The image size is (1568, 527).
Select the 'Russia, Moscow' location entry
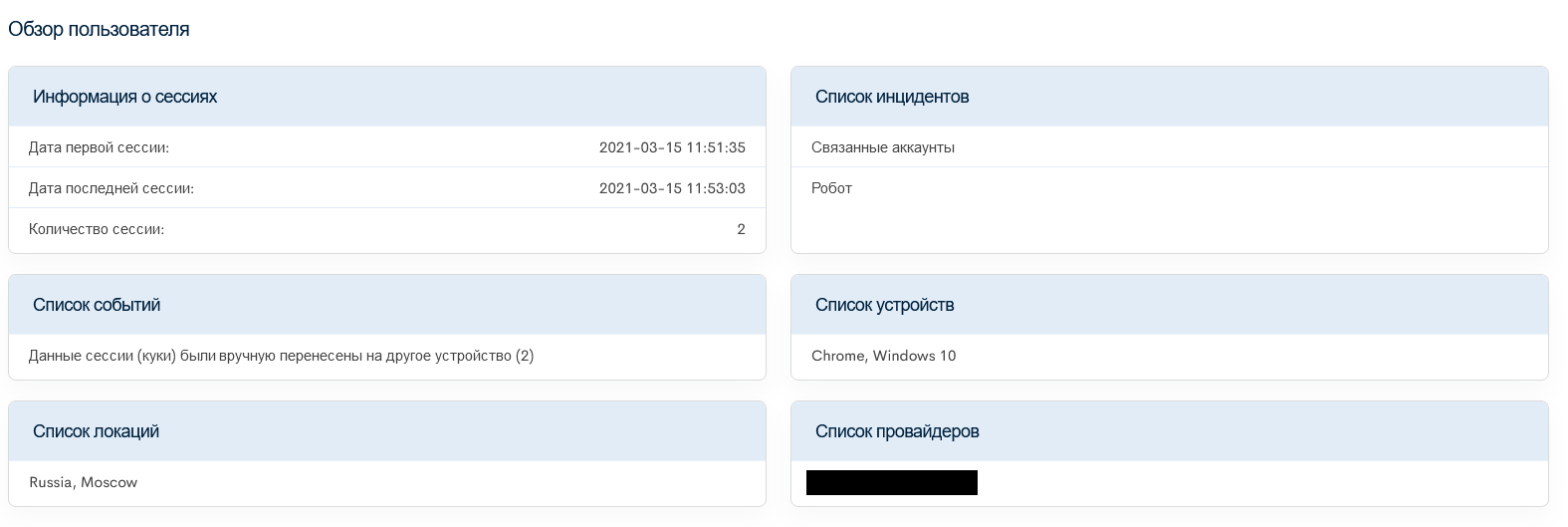point(84,482)
